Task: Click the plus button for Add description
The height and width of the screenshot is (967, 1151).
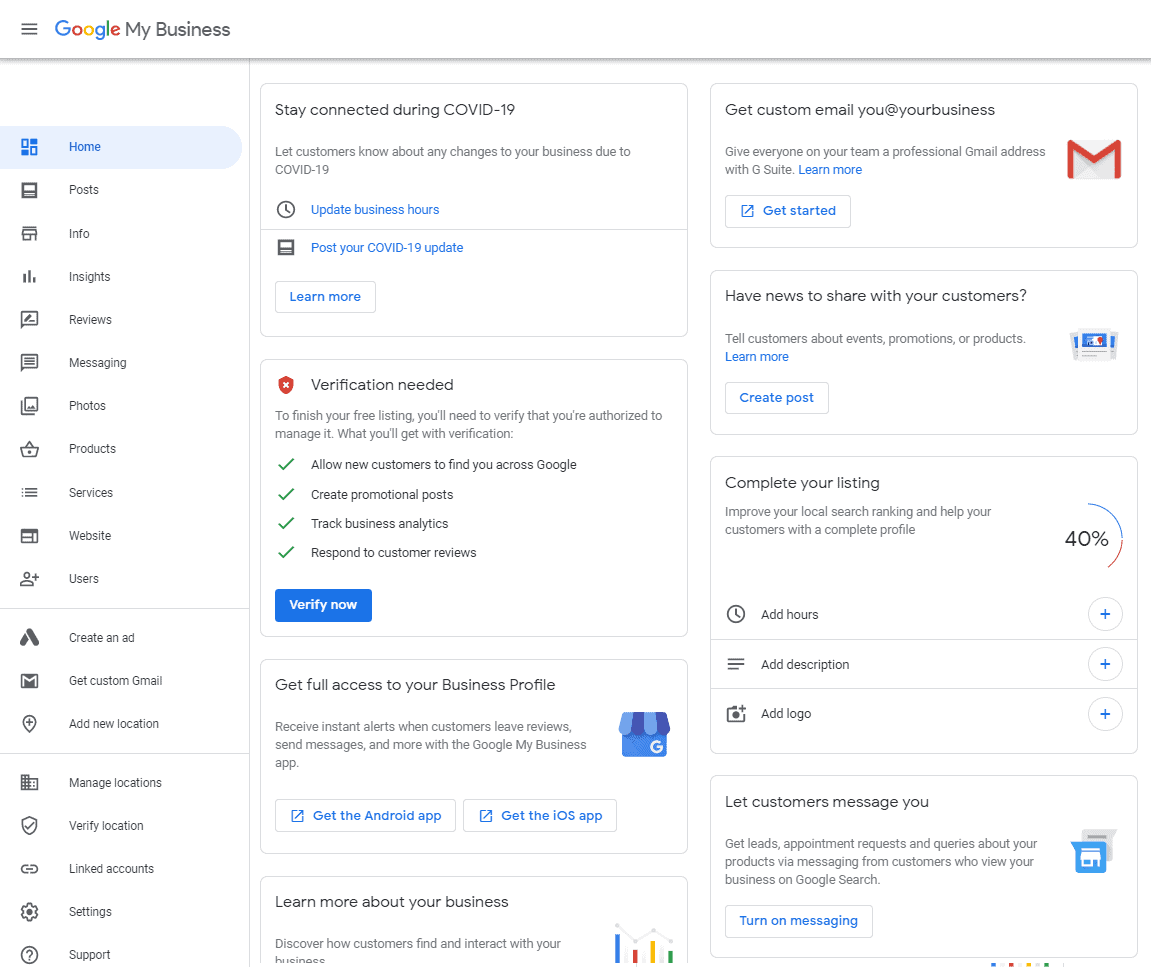Action: 1105,664
